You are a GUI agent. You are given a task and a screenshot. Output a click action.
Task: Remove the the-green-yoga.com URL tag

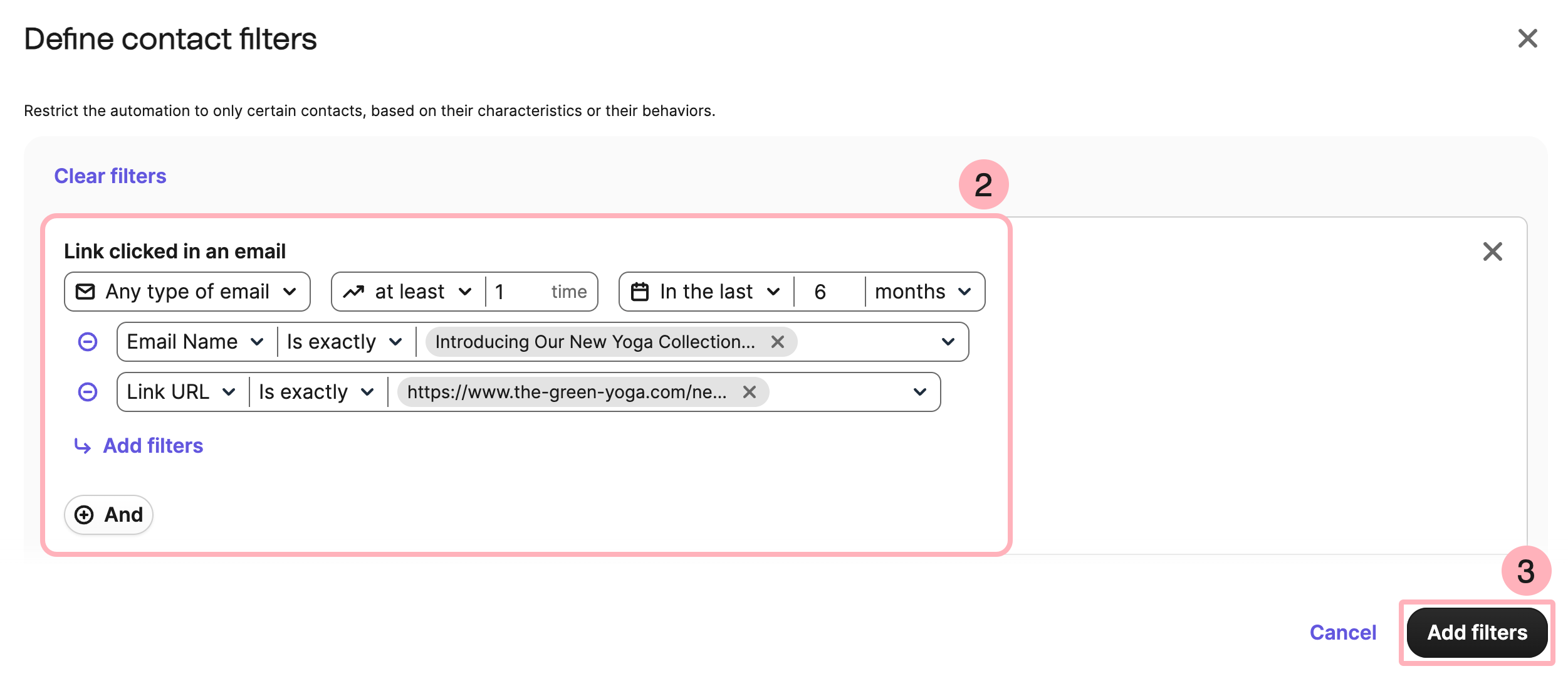point(749,392)
